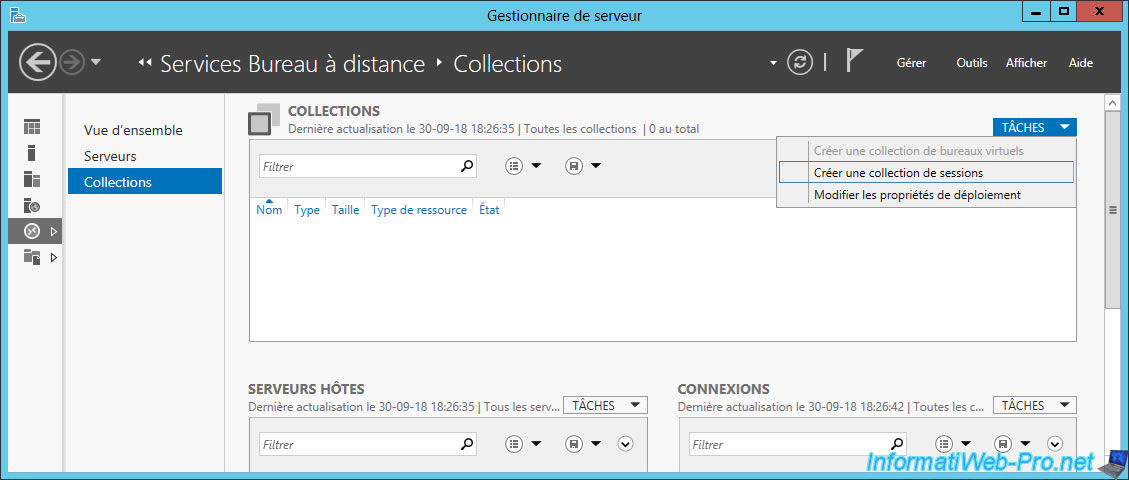Click the back navigation arrow button
The height and width of the screenshot is (480, 1129).
(38, 63)
